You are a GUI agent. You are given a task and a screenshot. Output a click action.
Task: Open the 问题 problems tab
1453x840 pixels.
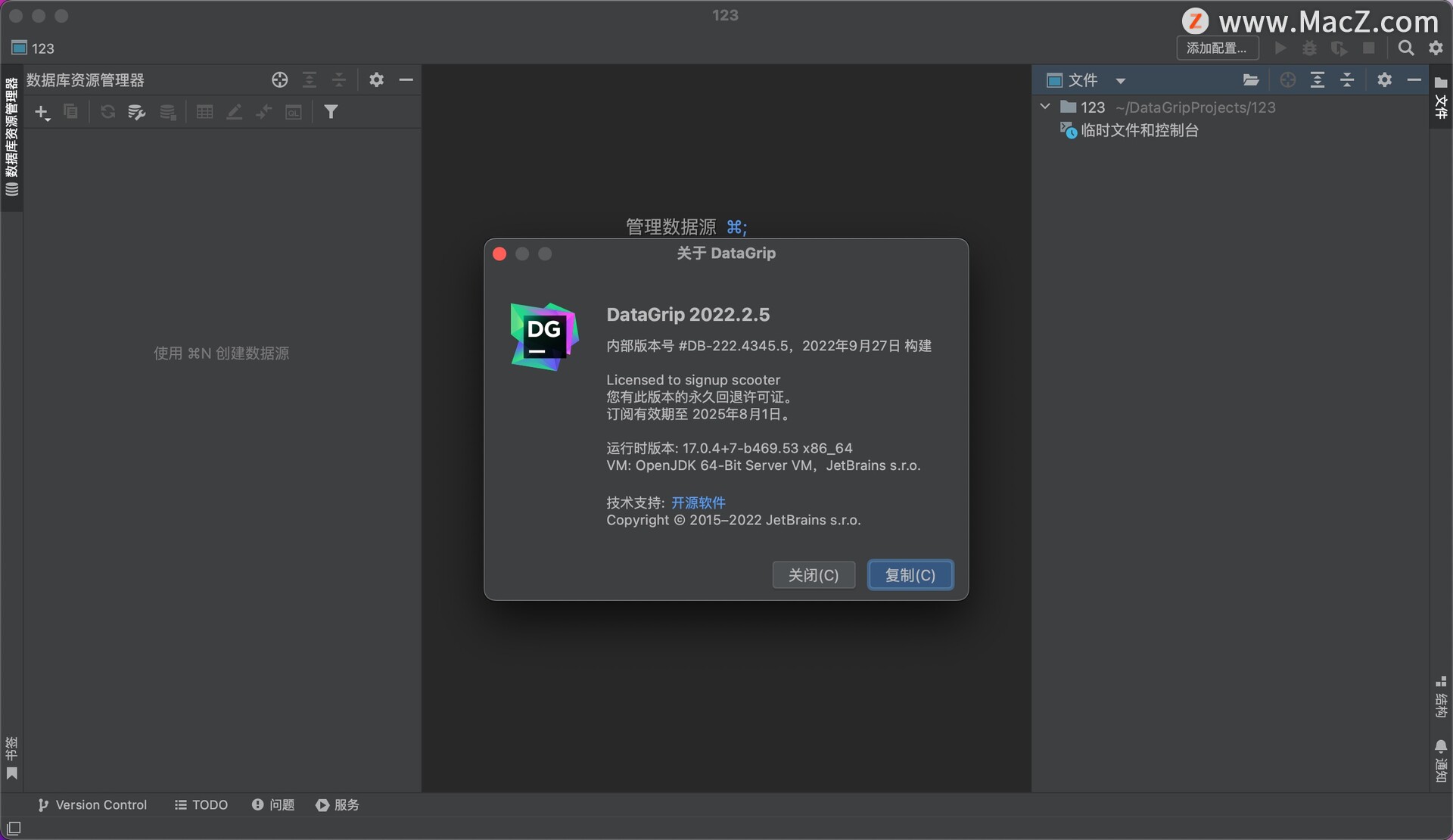273,804
